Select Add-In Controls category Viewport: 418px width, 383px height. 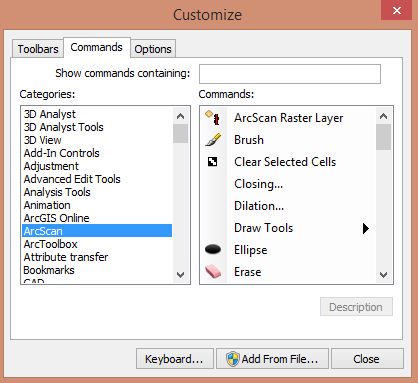[97, 153]
